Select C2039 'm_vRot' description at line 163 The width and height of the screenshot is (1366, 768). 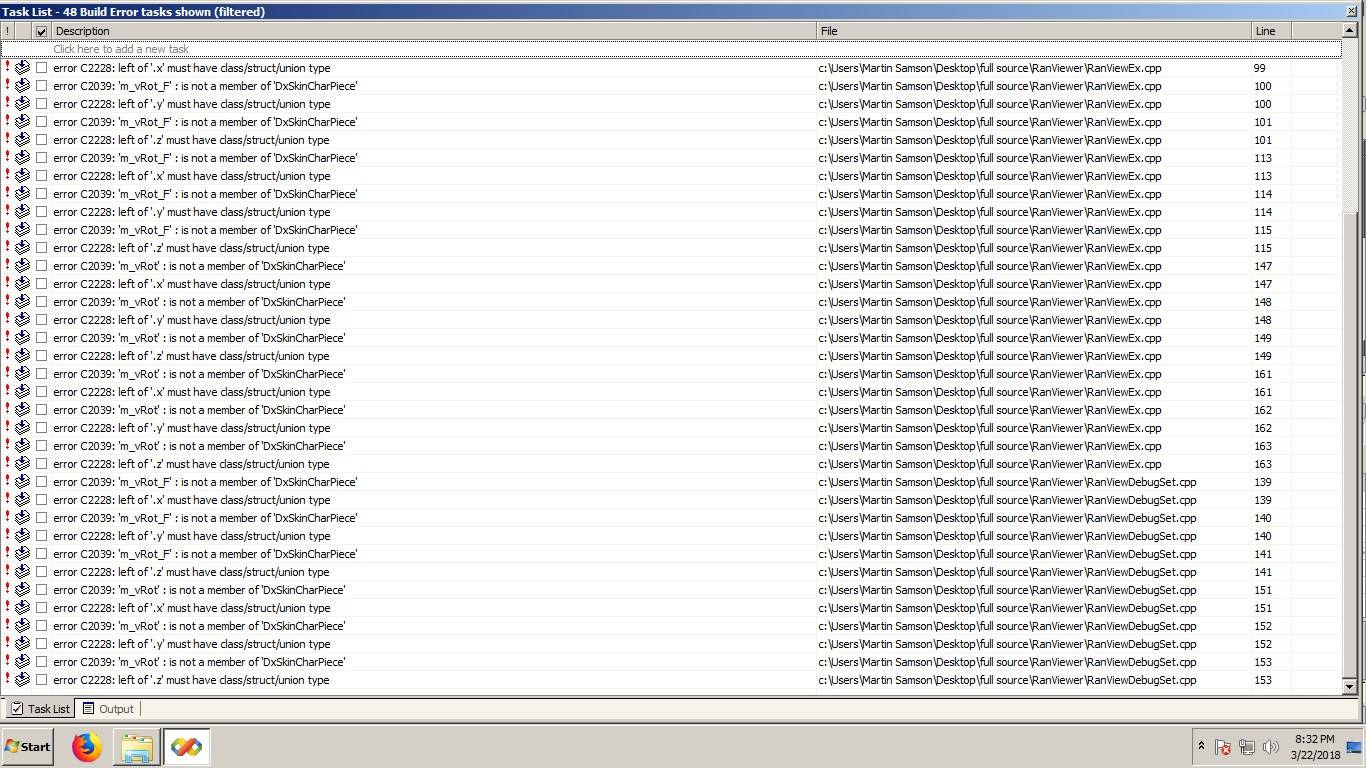pos(199,446)
